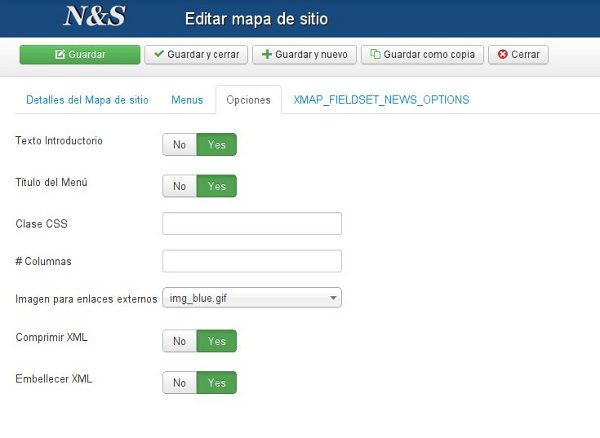Click the N&S logo
The width and height of the screenshot is (600, 438).
tap(94, 16)
